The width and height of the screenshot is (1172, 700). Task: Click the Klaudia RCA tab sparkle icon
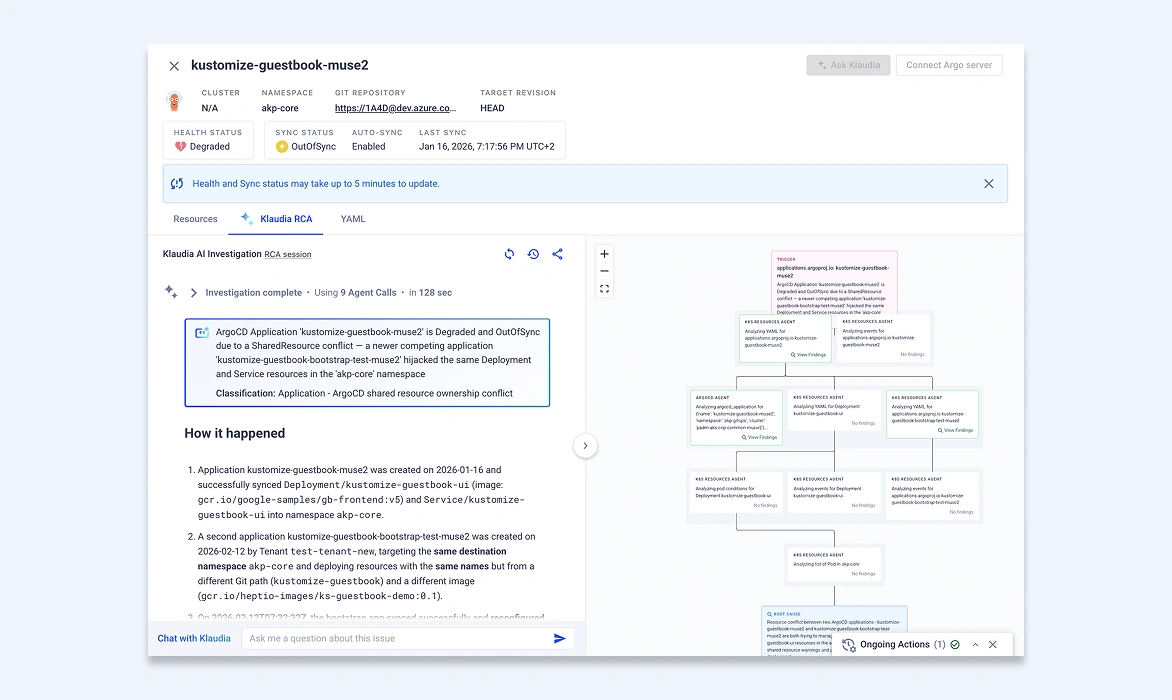pyautogui.click(x=247, y=218)
